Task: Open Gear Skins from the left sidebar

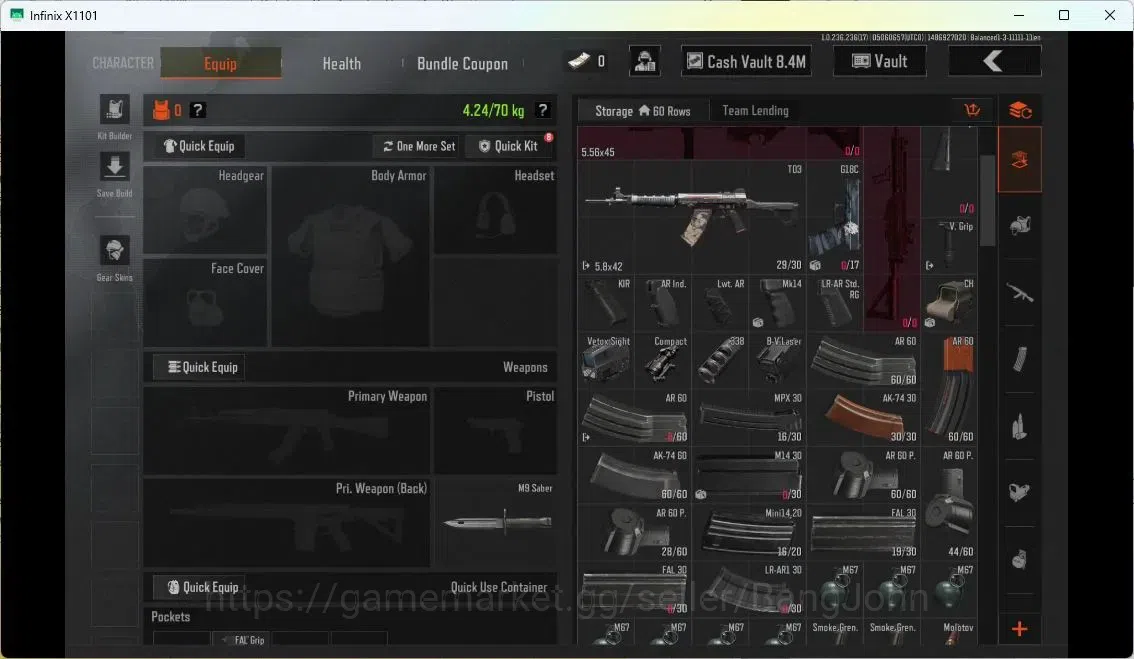Action: click(x=114, y=251)
